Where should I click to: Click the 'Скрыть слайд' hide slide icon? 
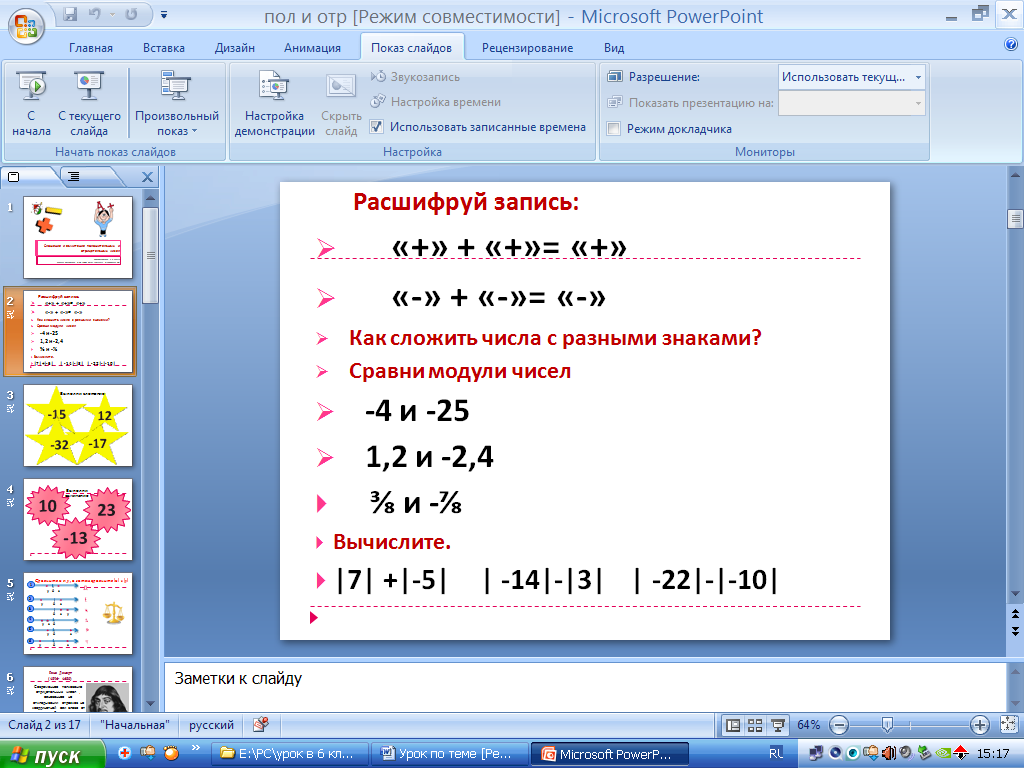[x=341, y=103]
